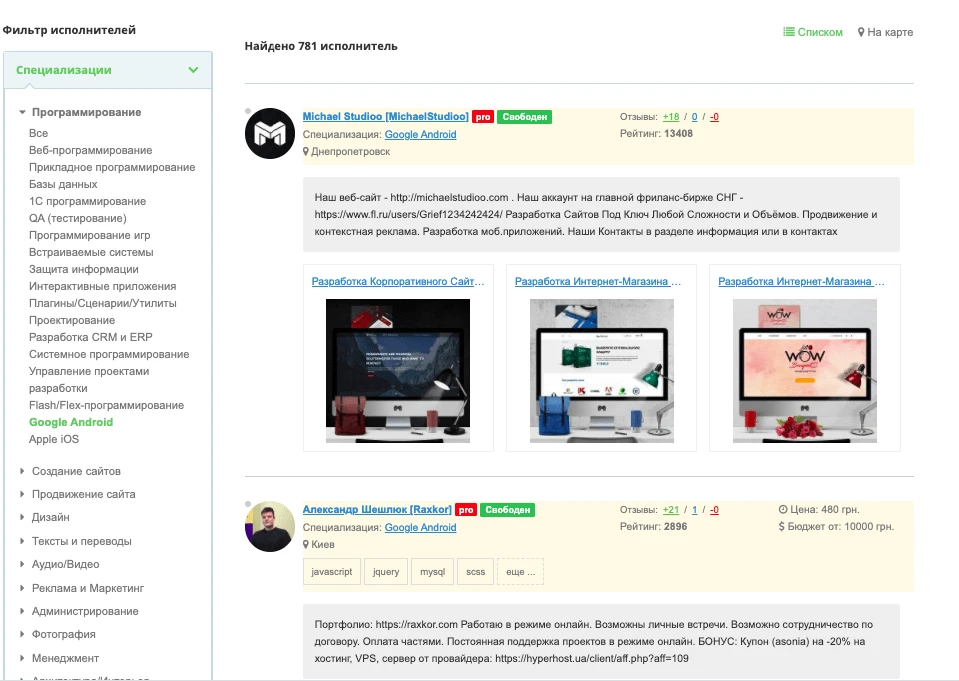959x681 pixels.
Task: Click the scss skill tag
Action: 475,571
